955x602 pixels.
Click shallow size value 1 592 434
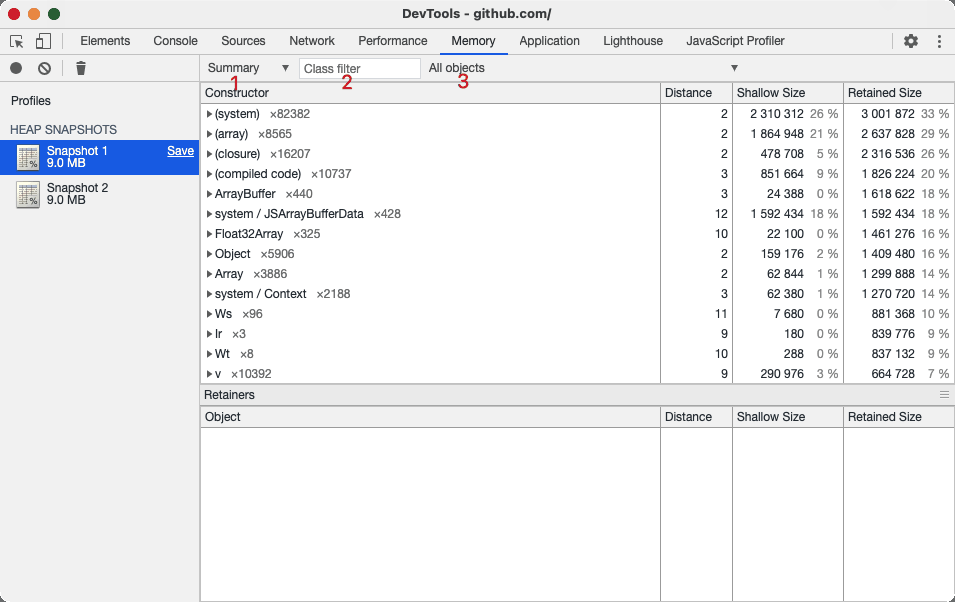(x=777, y=214)
